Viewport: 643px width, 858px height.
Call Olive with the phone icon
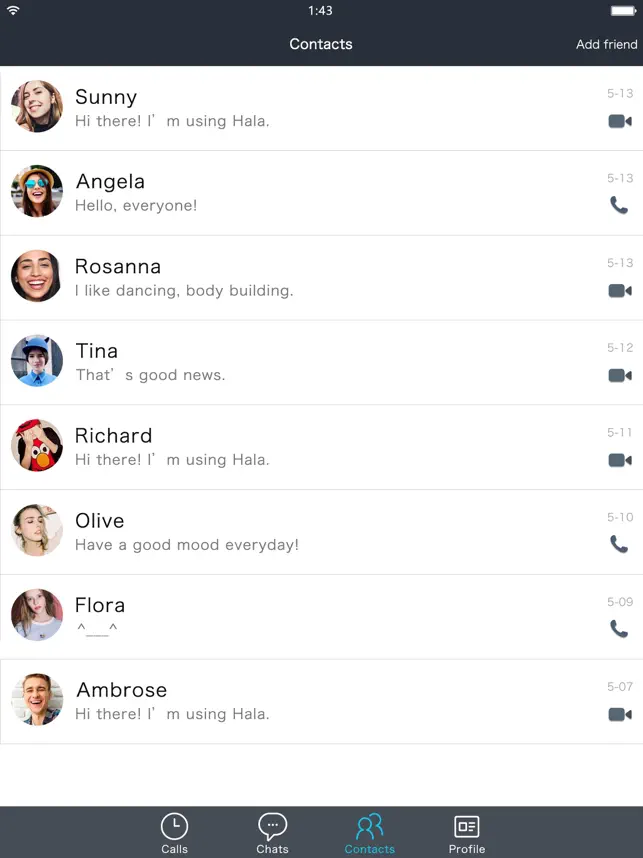click(619, 544)
